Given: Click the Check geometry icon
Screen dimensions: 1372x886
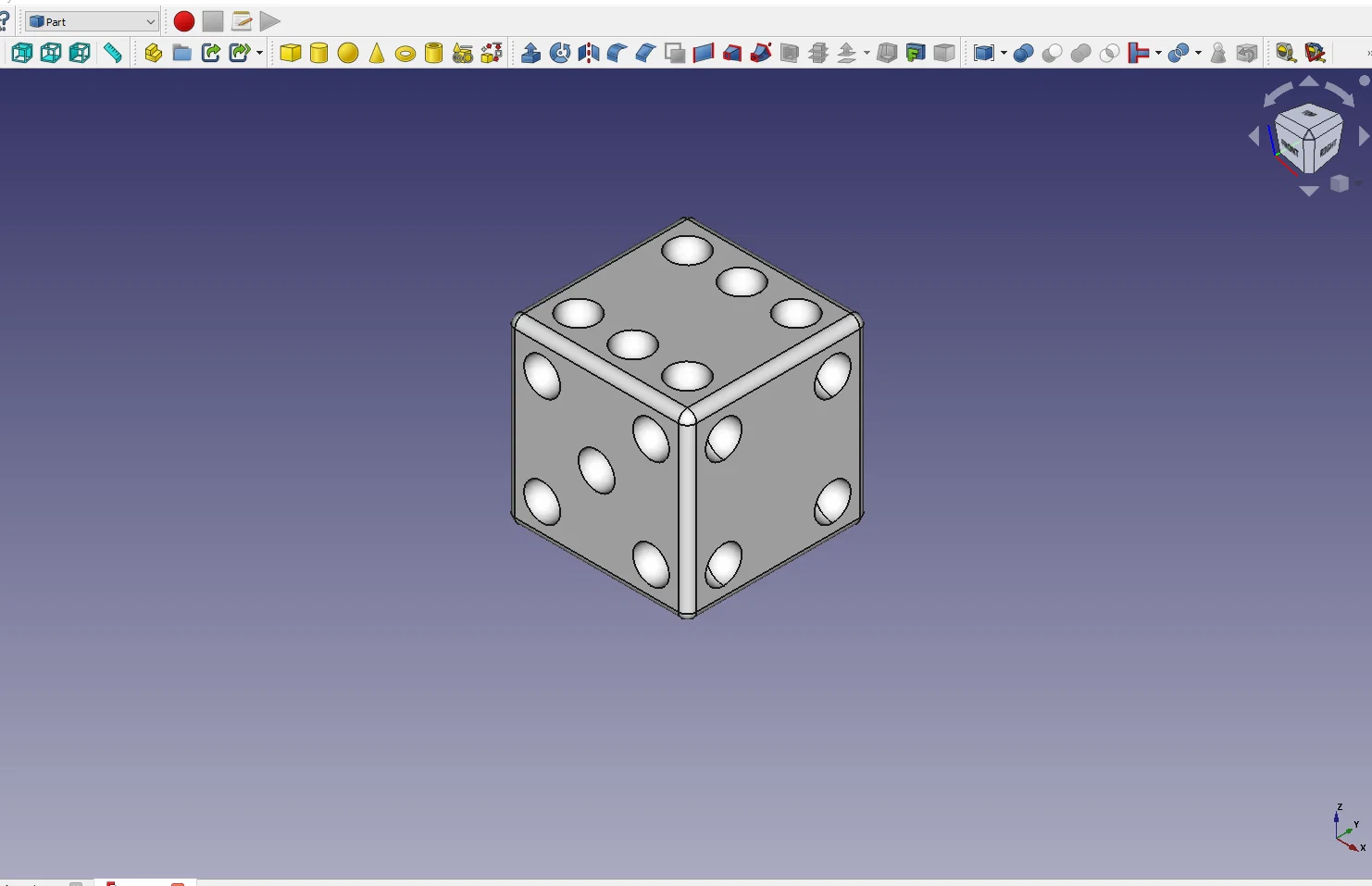Looking at the screenshot, I should tap(1218, 53).
